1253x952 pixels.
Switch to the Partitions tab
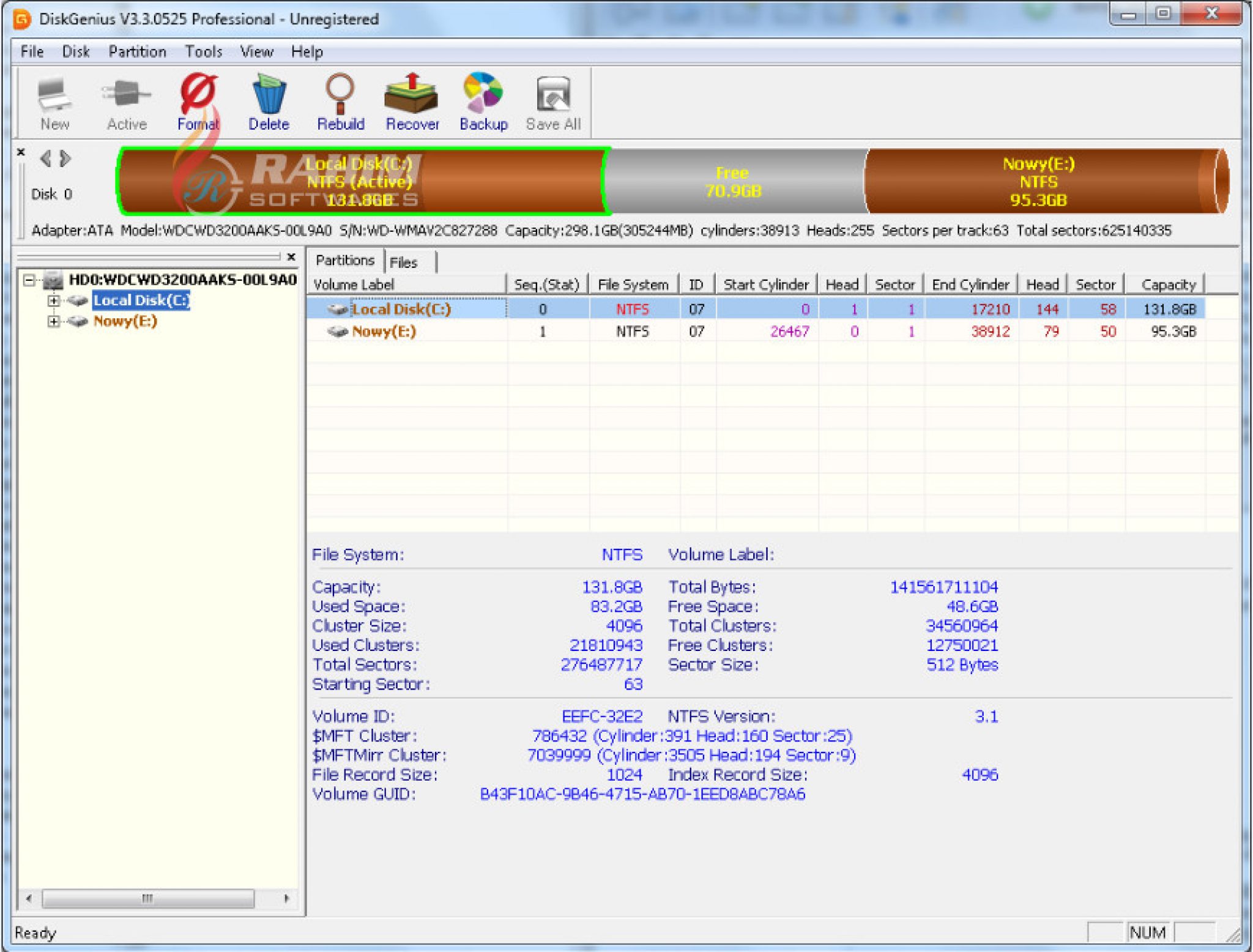point(344,259)
